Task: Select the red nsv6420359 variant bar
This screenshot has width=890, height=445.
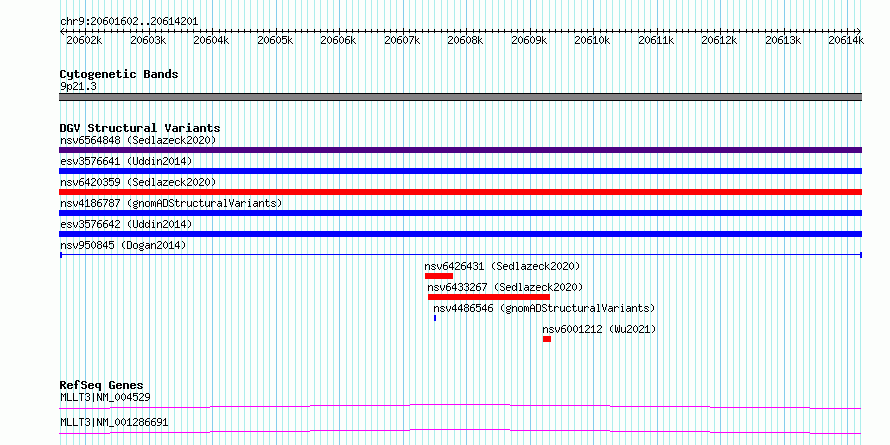Action: (x=460, y=192)
